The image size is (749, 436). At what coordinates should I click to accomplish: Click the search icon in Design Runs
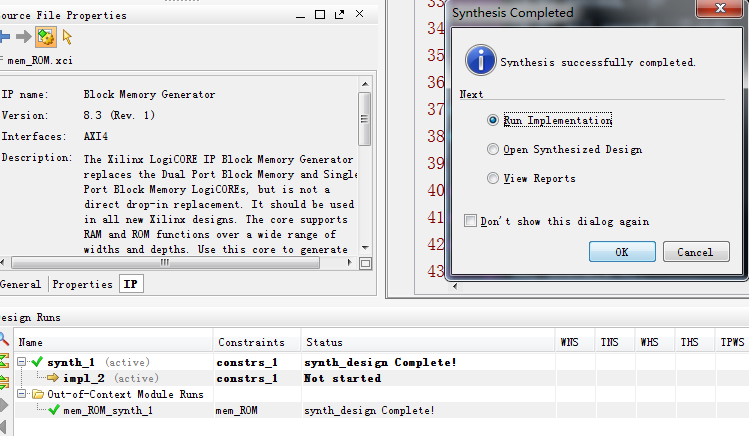click(4, 339)
